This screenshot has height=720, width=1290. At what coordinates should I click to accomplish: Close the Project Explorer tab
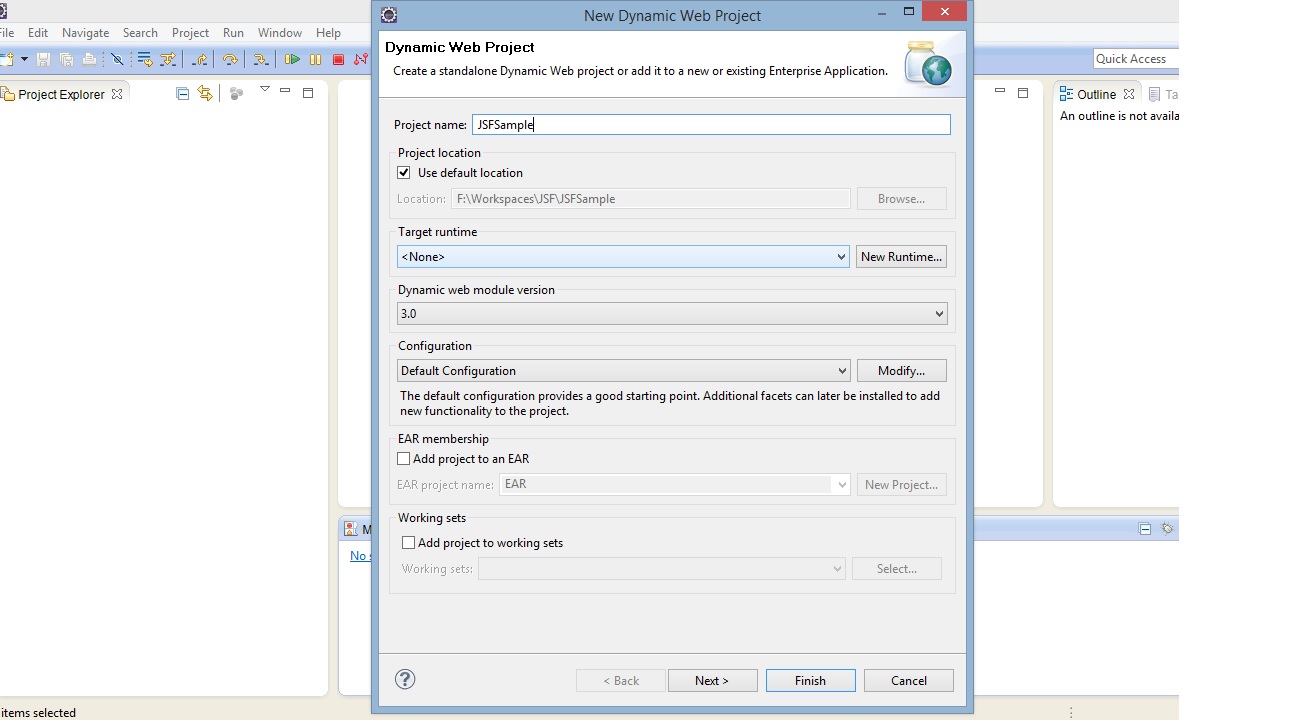(x=117, y=94)
